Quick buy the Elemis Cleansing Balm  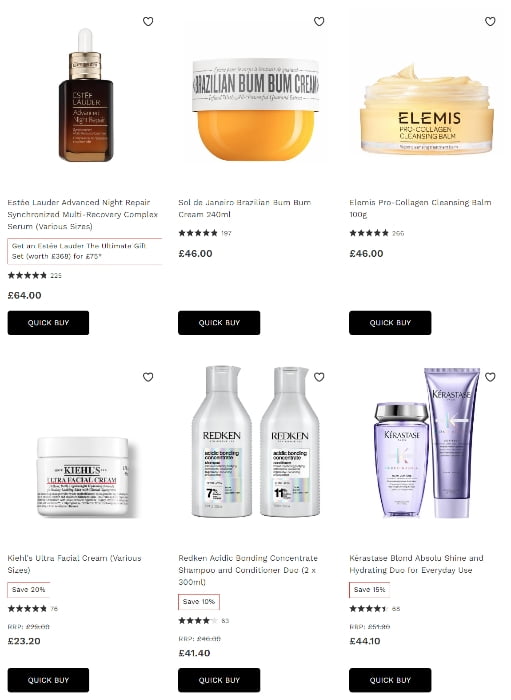(390, 323)
